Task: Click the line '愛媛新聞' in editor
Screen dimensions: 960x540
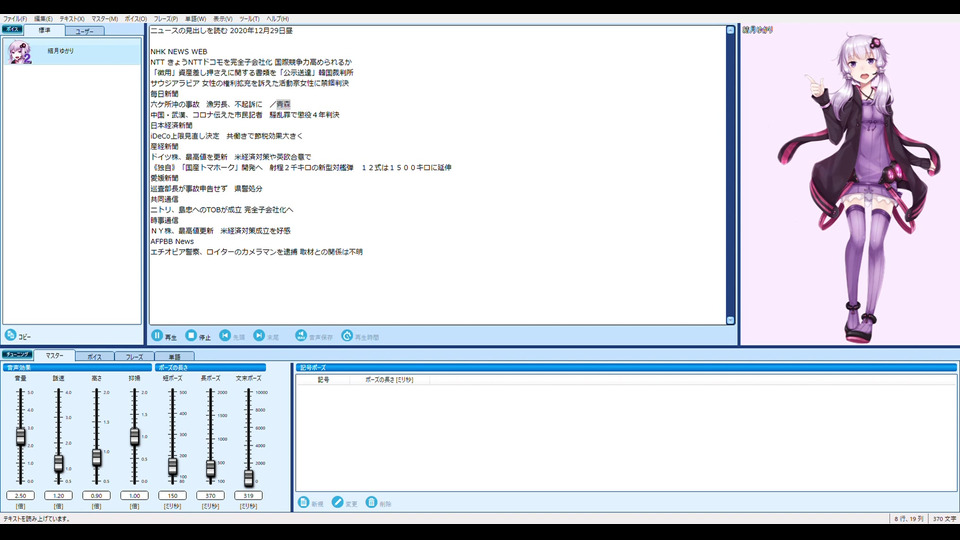Action: click(x=165, y=178)
